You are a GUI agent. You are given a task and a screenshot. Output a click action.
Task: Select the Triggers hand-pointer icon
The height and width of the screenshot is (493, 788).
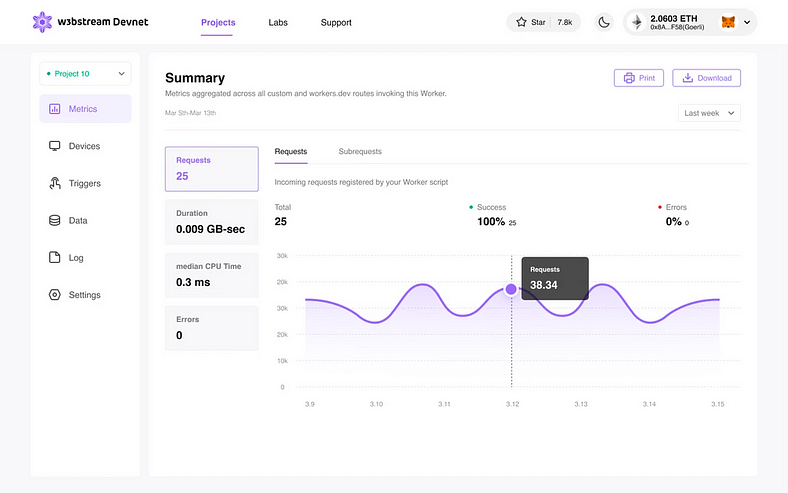pyautogui.click(x=54, y=183)
